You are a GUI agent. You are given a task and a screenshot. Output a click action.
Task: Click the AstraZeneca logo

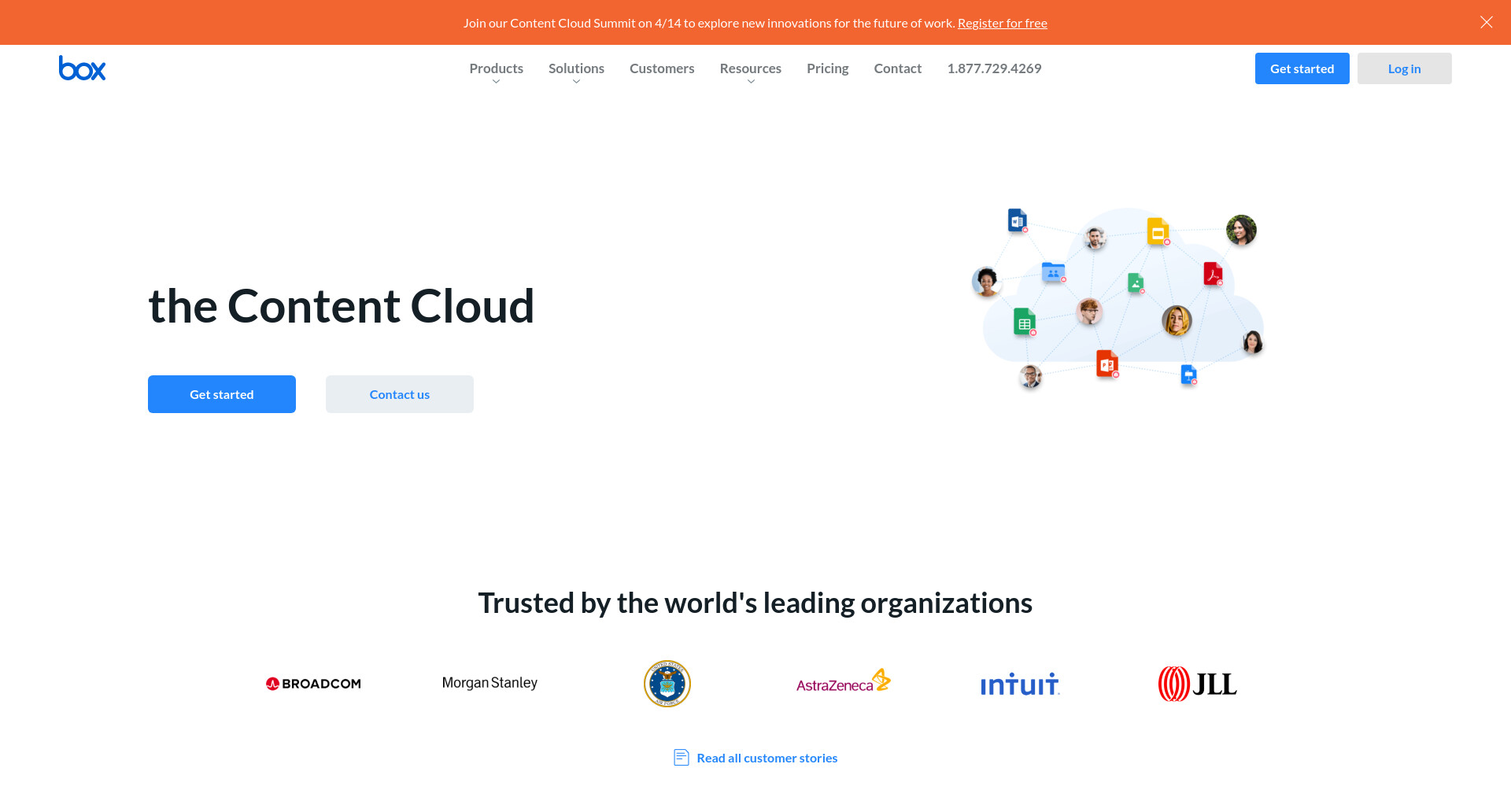tap(844, 681)
